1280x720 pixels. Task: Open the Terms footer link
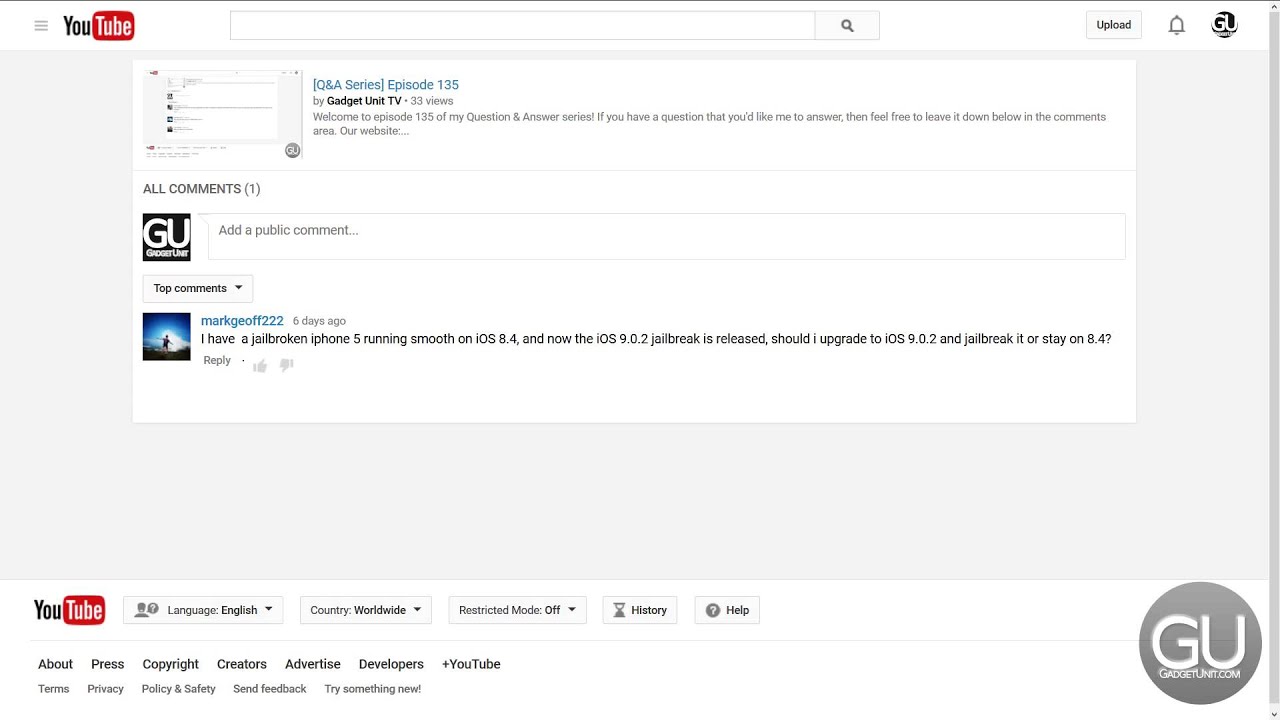[54, 689]
